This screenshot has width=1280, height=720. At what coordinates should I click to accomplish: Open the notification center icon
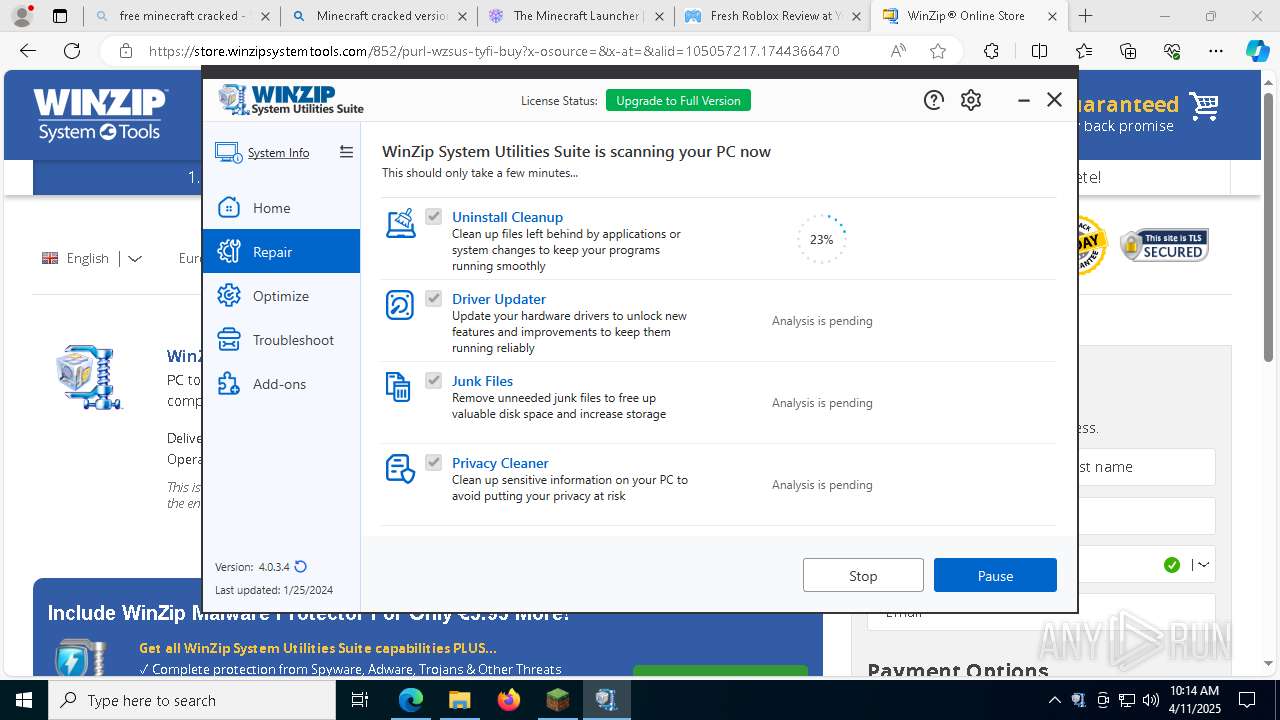coord(1247,700)
